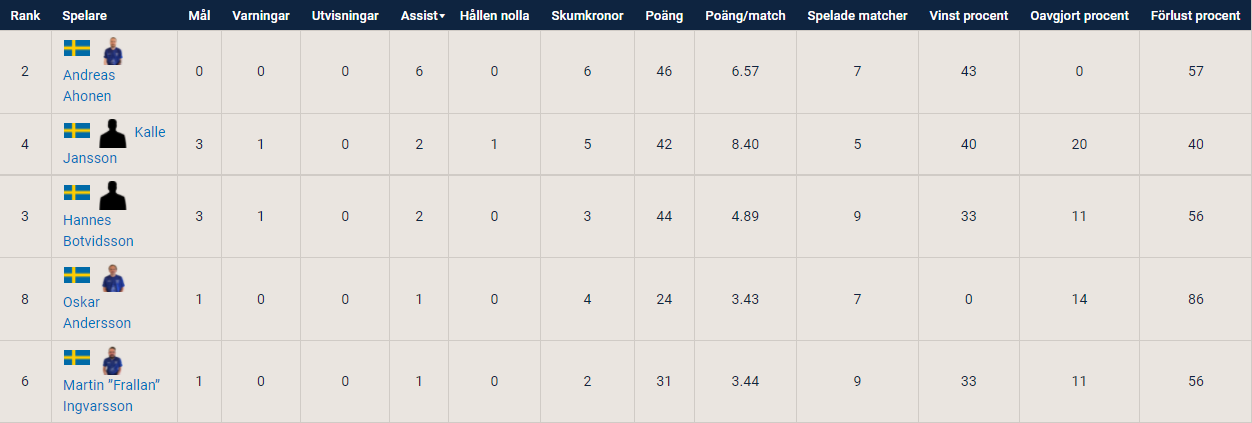The image size is (1252, 423).
Task: Click Andreas Ahonen's Swedish flag icon
Action: pos(77,49)
